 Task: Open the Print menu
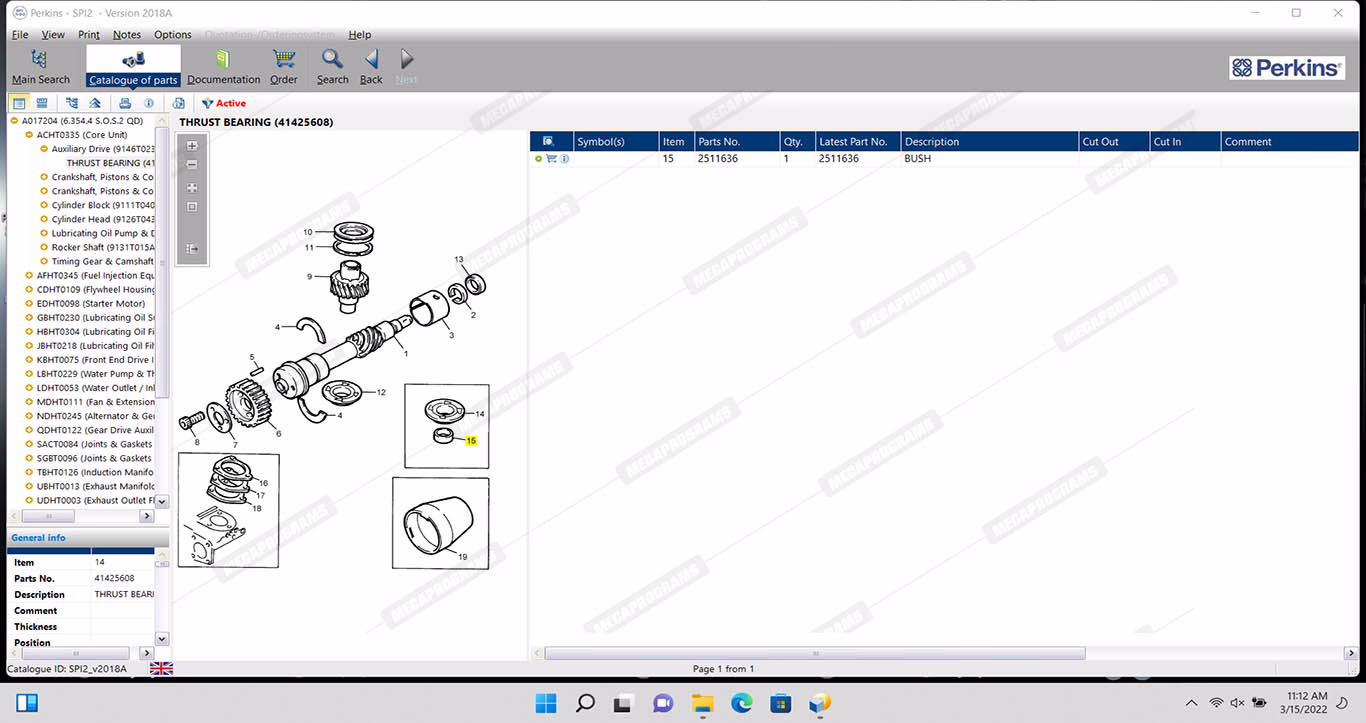(x=89, y=34)
